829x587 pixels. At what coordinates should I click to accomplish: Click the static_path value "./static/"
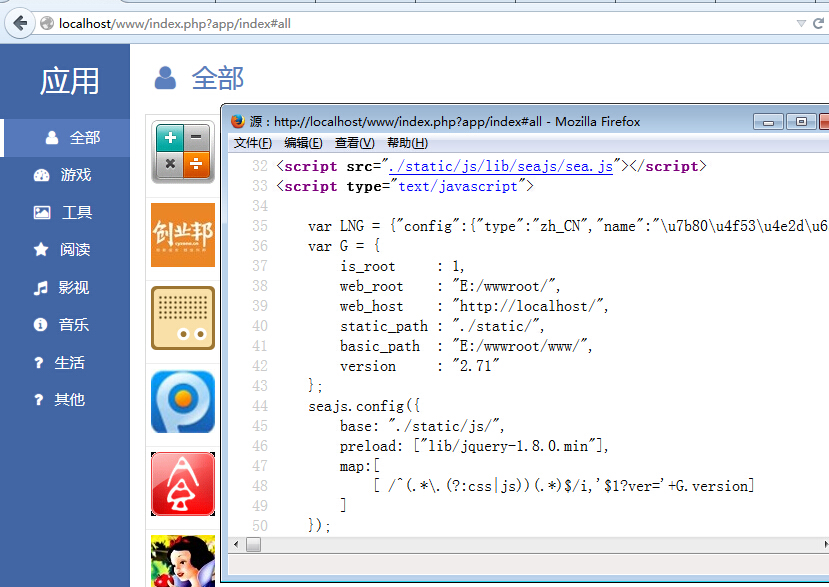(x=495, y=326)
